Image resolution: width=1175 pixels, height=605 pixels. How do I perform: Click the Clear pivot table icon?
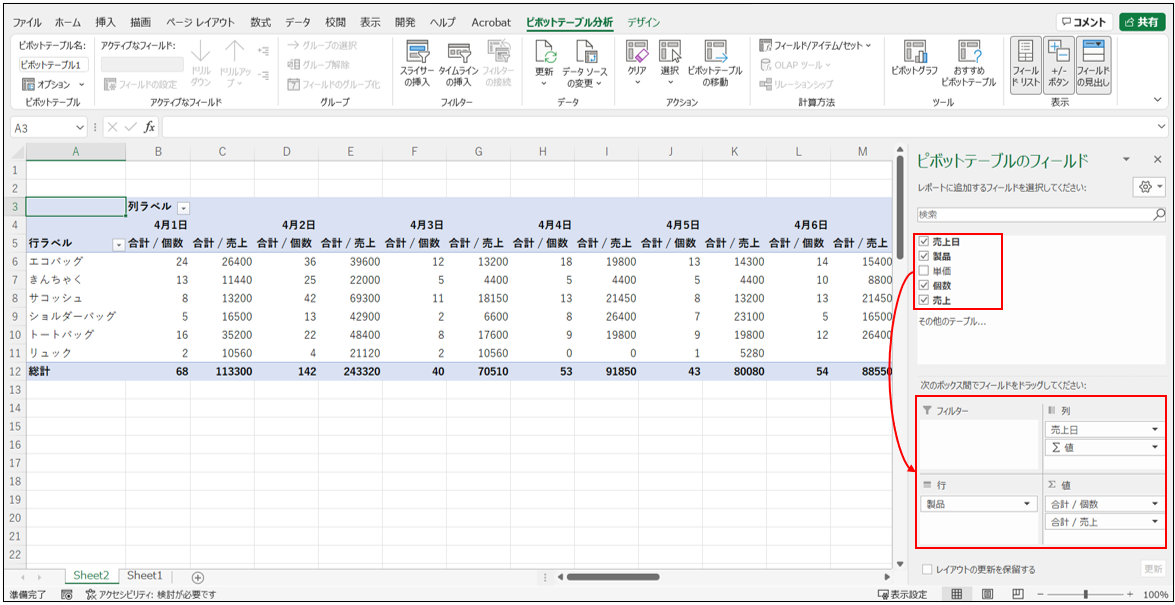(x=636, y=51)
